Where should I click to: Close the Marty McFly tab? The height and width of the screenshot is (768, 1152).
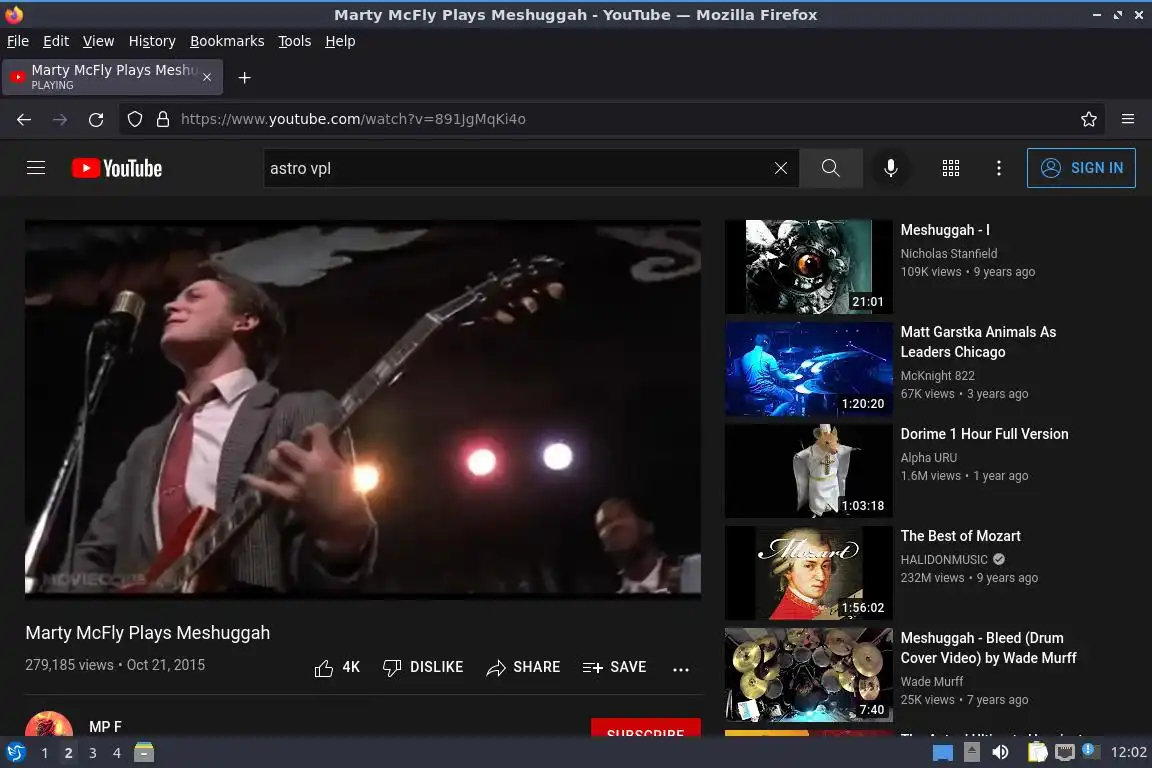[207, 77]
